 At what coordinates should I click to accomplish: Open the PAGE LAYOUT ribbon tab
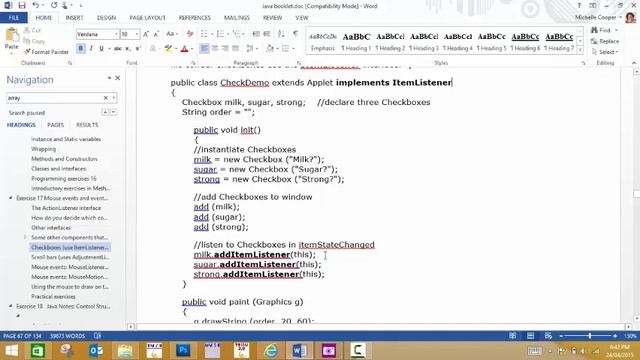coord(147,18)
